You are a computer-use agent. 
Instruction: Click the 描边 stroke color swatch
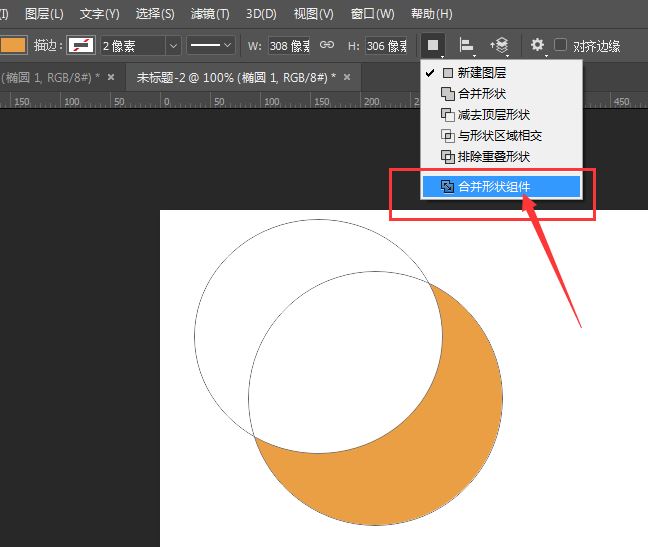81,45
